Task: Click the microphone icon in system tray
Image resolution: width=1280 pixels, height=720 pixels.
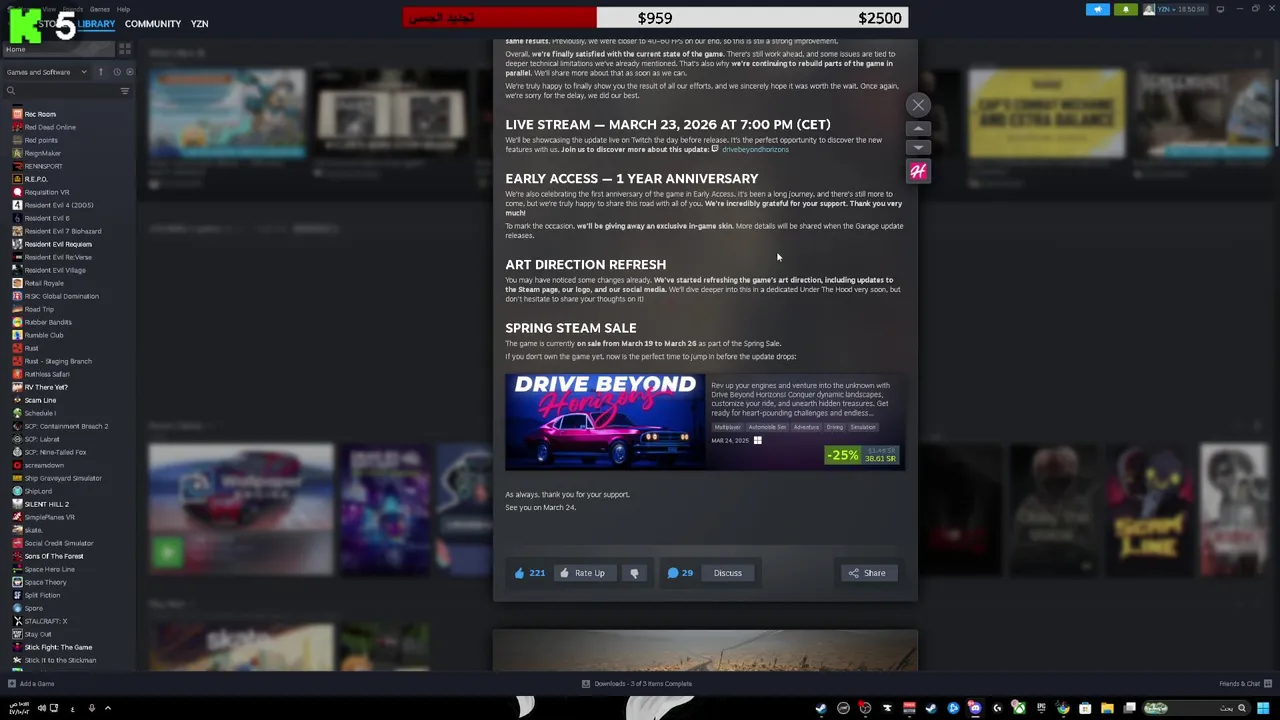Action: click(x=91, y=708)
